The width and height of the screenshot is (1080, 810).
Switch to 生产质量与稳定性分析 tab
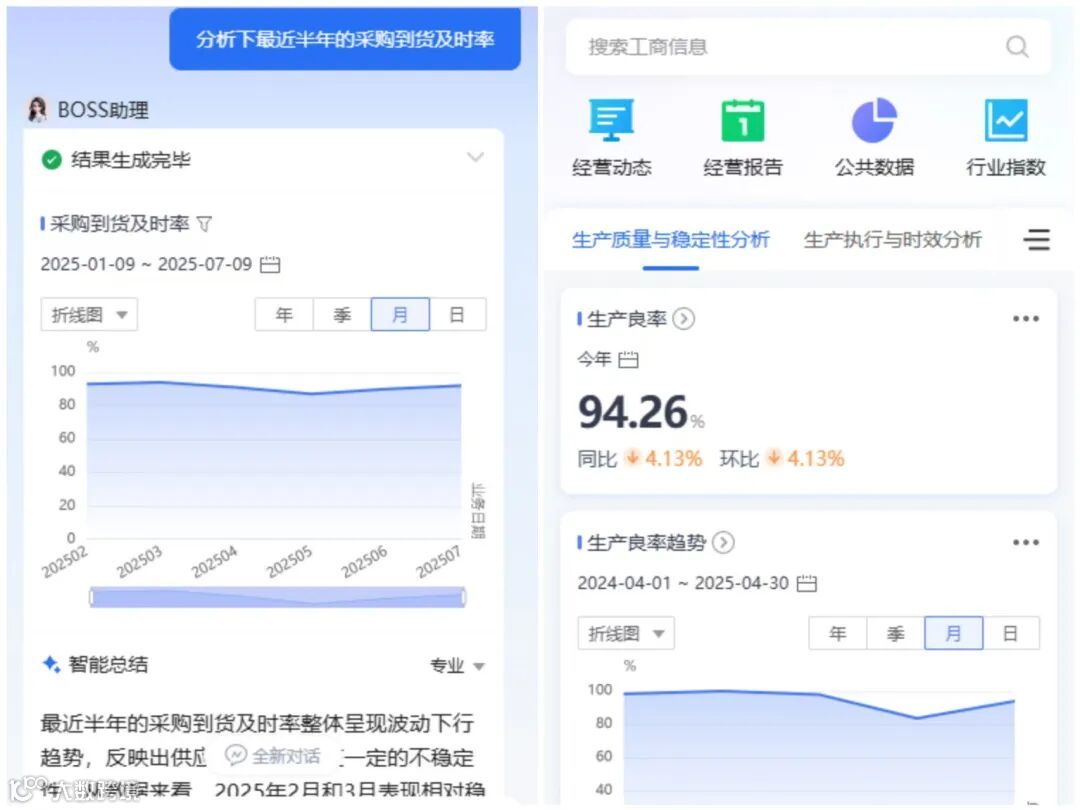pyautogui.click(x=671, y=240)
